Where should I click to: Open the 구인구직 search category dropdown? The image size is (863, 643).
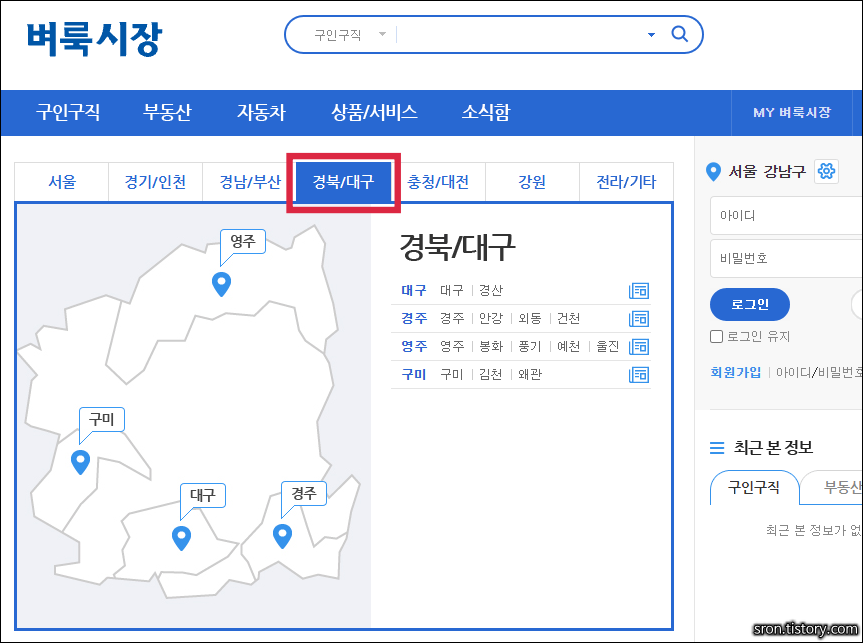pos(350,35)
